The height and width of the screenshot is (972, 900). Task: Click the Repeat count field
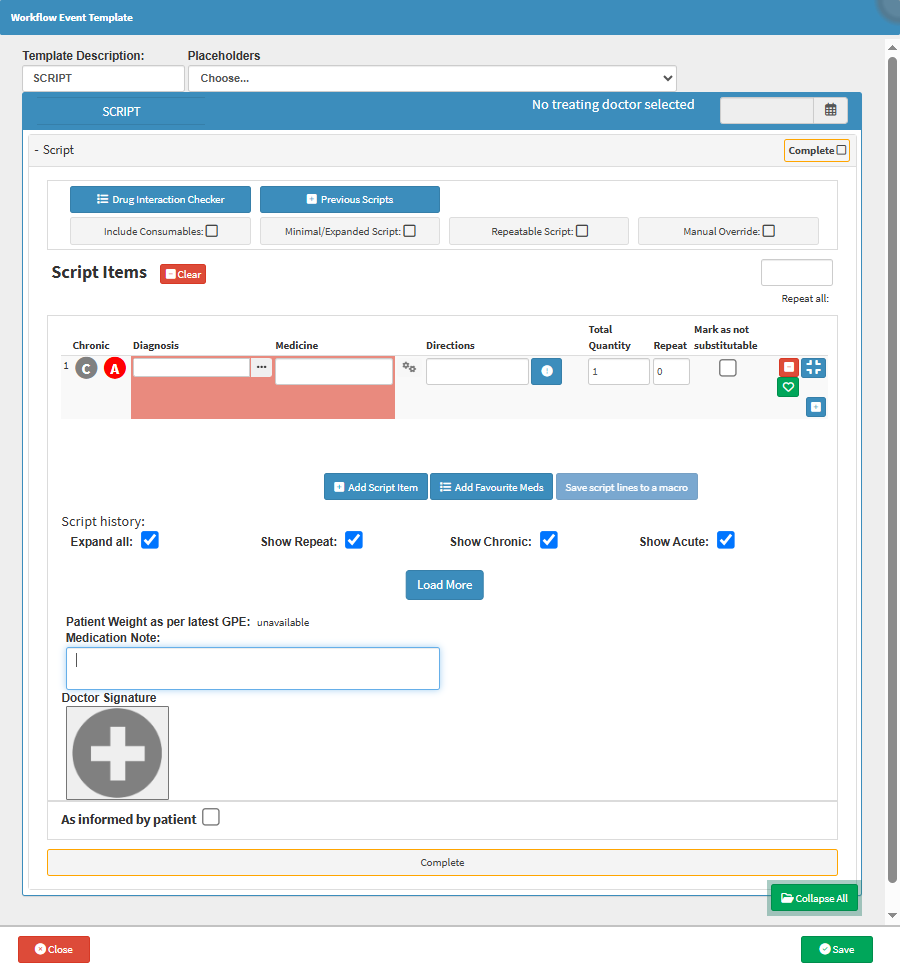point(671,371)
